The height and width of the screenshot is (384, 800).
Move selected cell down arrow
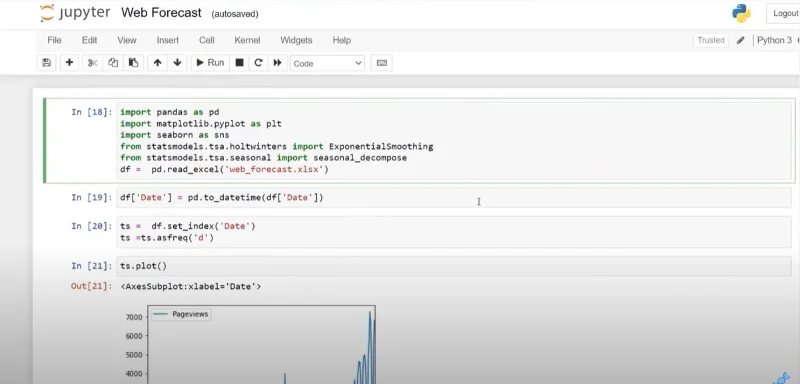click(177, 63)
